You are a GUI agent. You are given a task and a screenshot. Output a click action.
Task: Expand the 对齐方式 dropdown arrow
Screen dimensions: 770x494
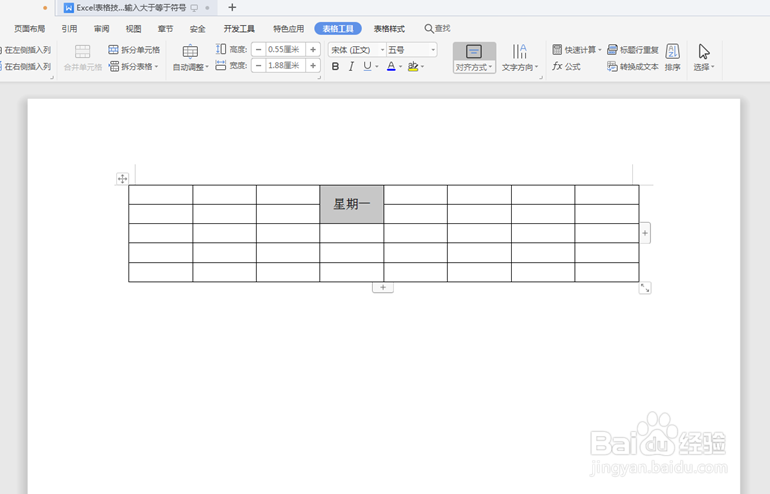pos(490,67)
